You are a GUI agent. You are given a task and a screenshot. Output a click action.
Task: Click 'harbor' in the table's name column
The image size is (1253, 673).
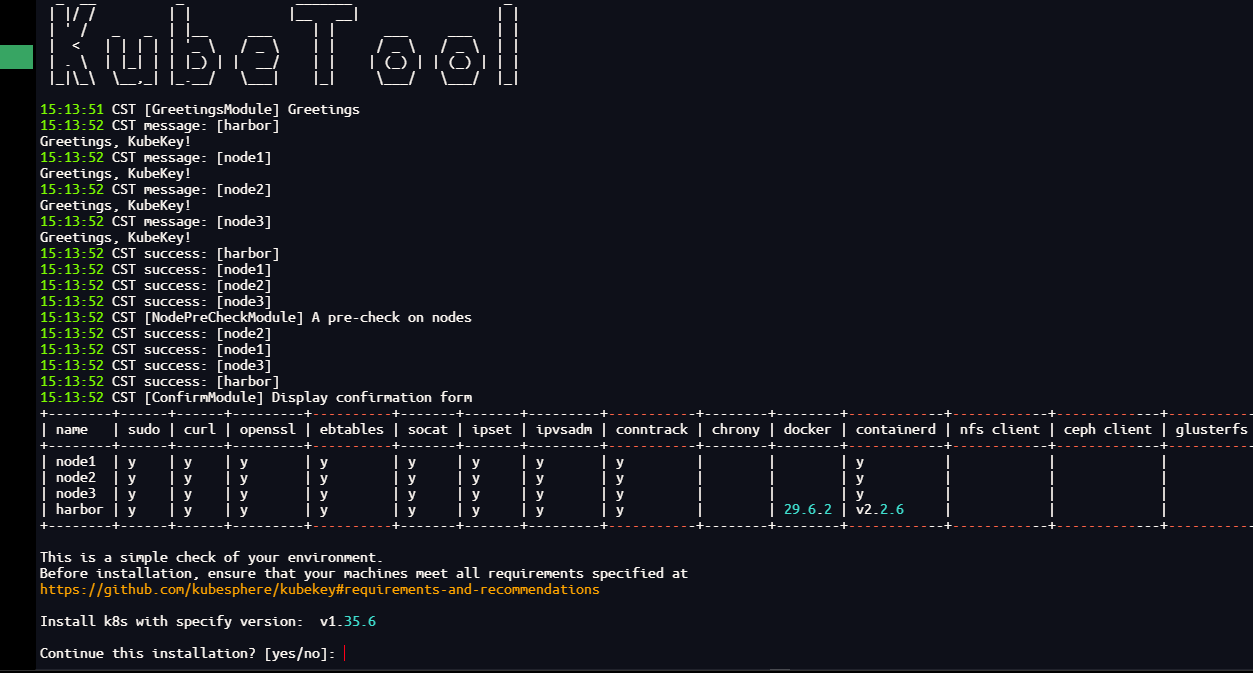[80, 510]
